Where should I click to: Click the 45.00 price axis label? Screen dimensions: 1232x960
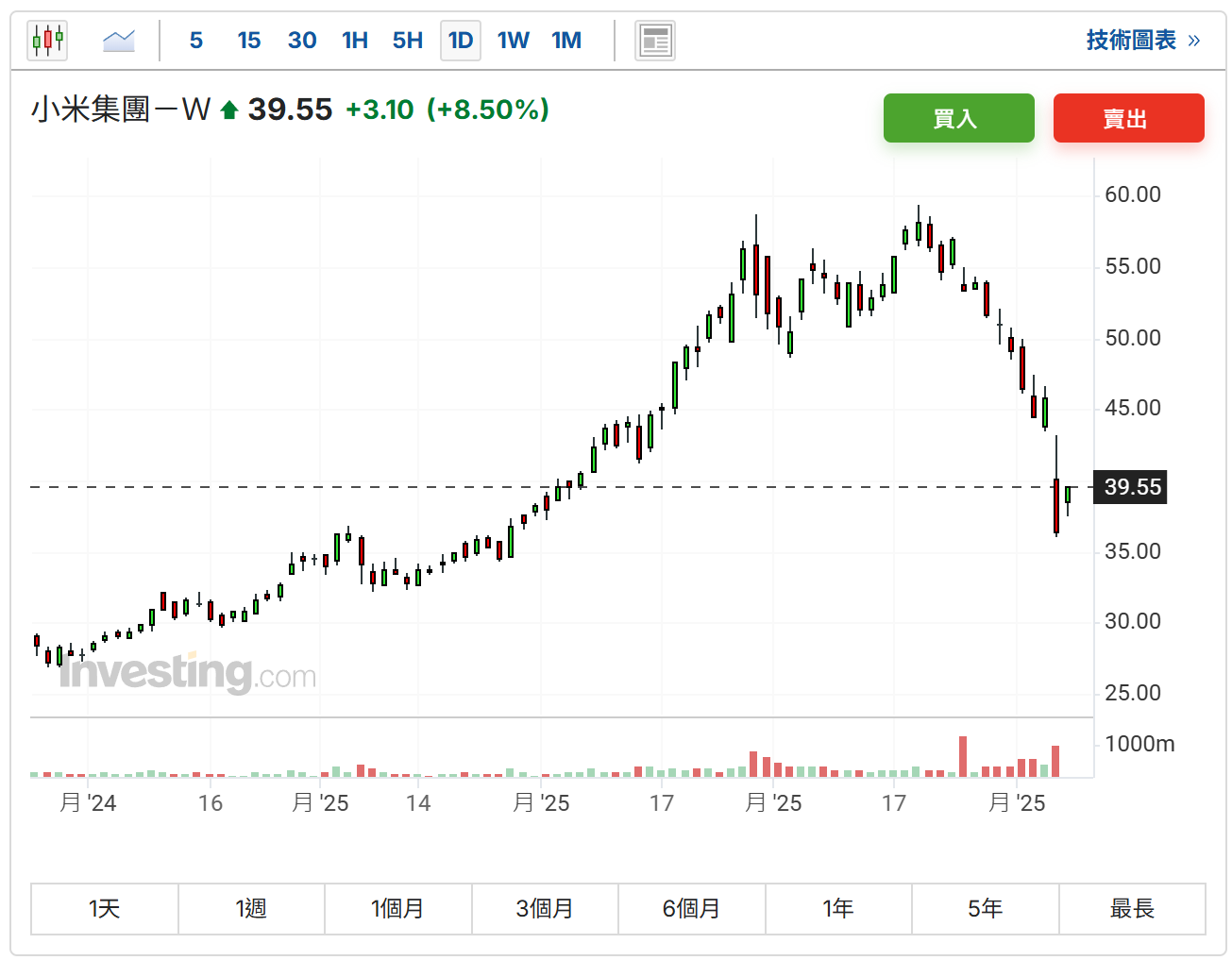coord(1133,408)
